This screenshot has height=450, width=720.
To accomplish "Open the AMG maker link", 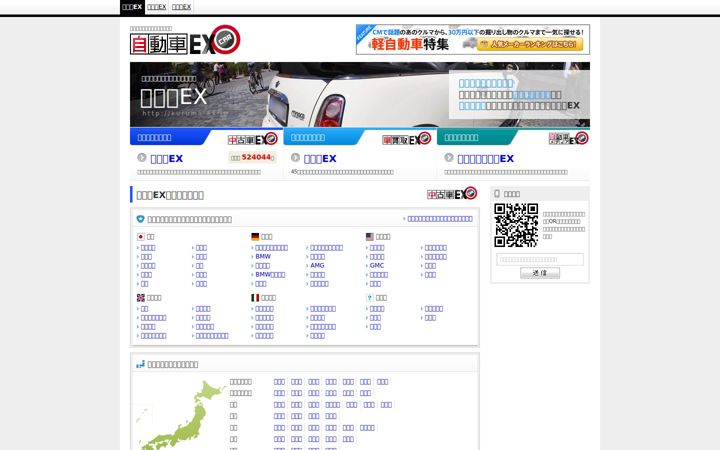I will [x=317, y=265].
